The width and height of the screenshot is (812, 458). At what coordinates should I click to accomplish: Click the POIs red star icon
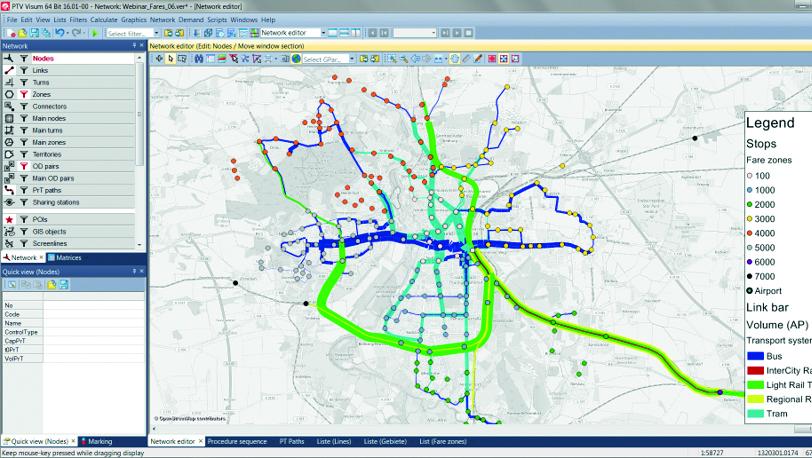[9, 219]
